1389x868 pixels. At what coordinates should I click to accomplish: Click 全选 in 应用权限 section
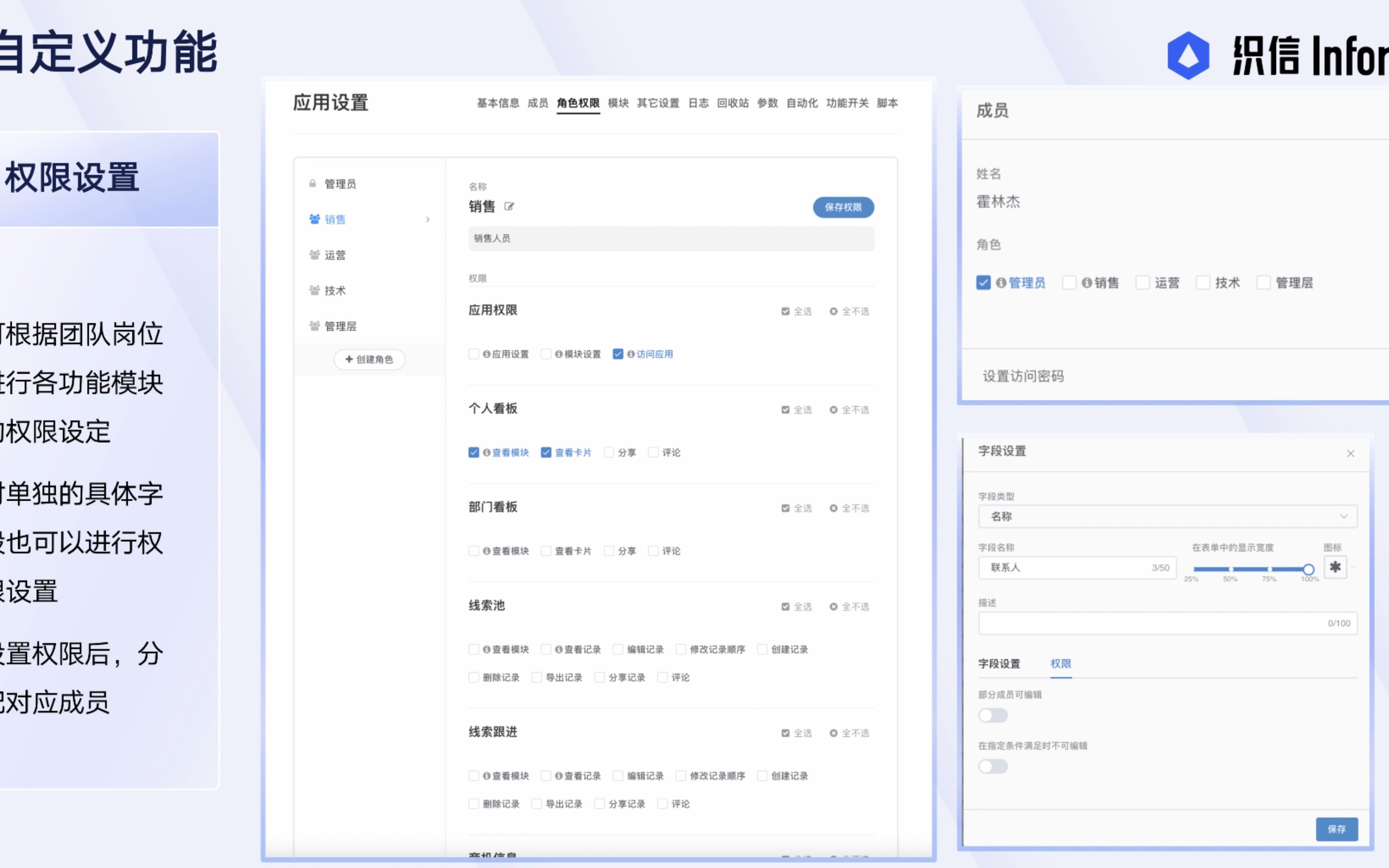tap(797, 311)
